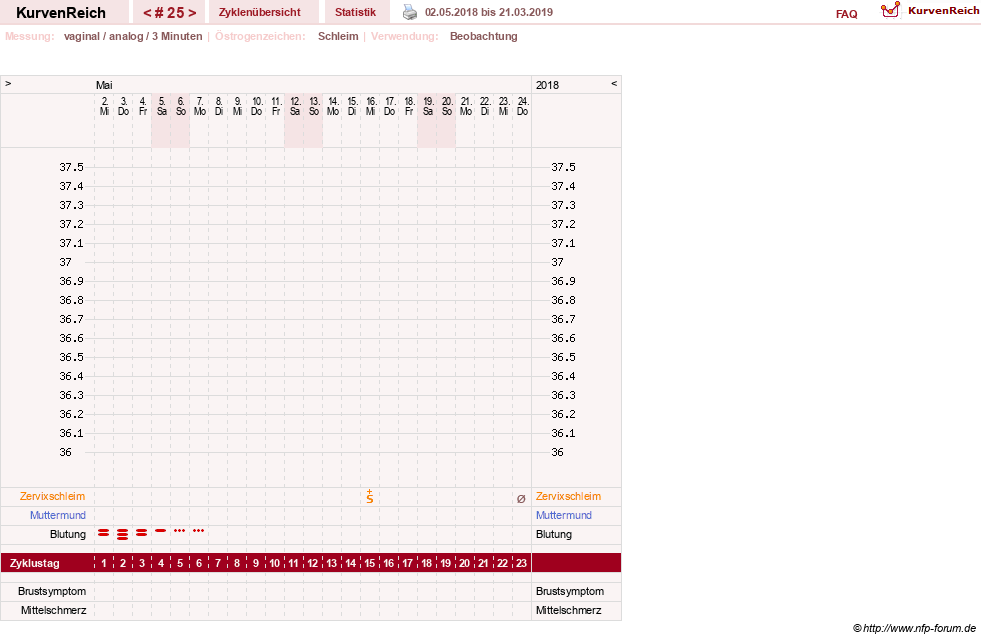Click the KurvenReich brand text at top right
This screenshot has height=640, width=981.
[943, 11]
